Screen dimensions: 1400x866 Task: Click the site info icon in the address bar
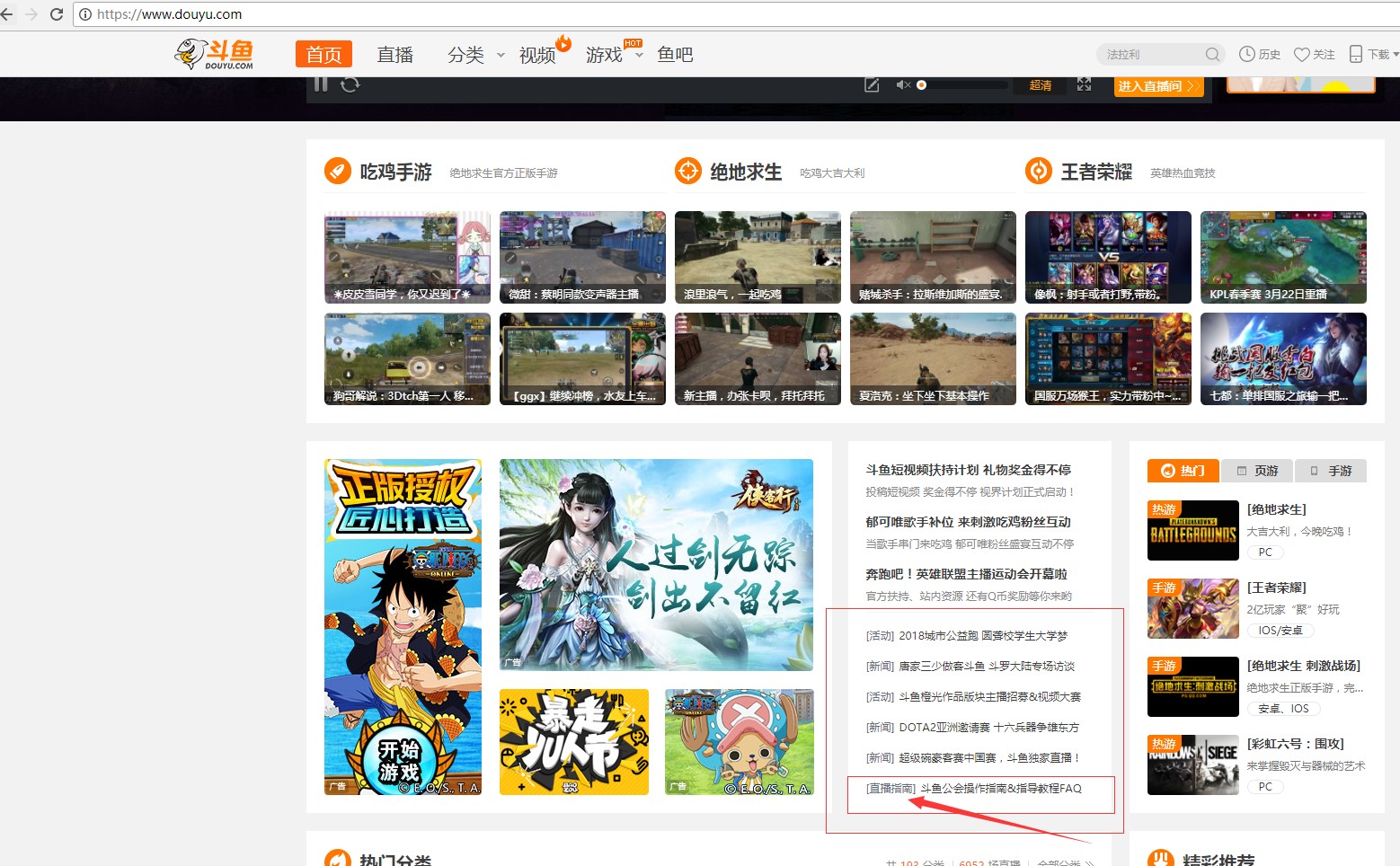tap(85, 14)
